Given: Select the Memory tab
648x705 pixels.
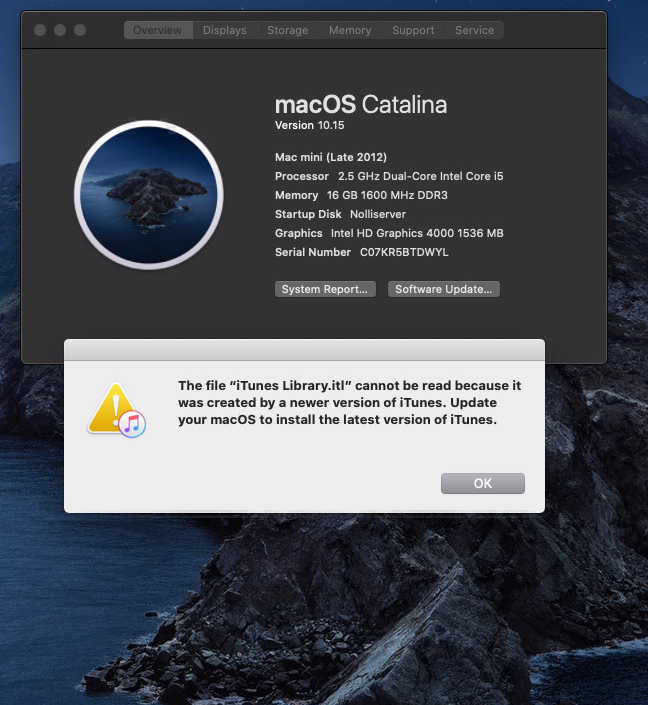Looking at the screenshot, I should (x=350, y=30).
